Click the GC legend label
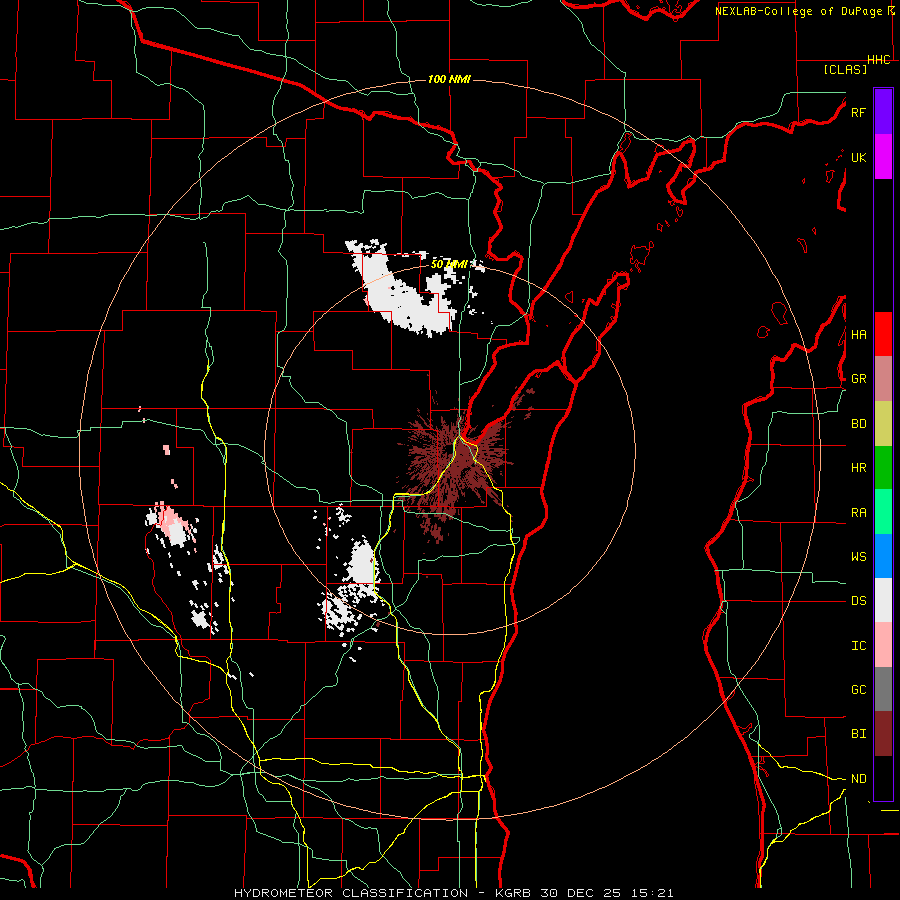Image resolution: width=900 pixels, height=900 pixels. click(858, 690)
